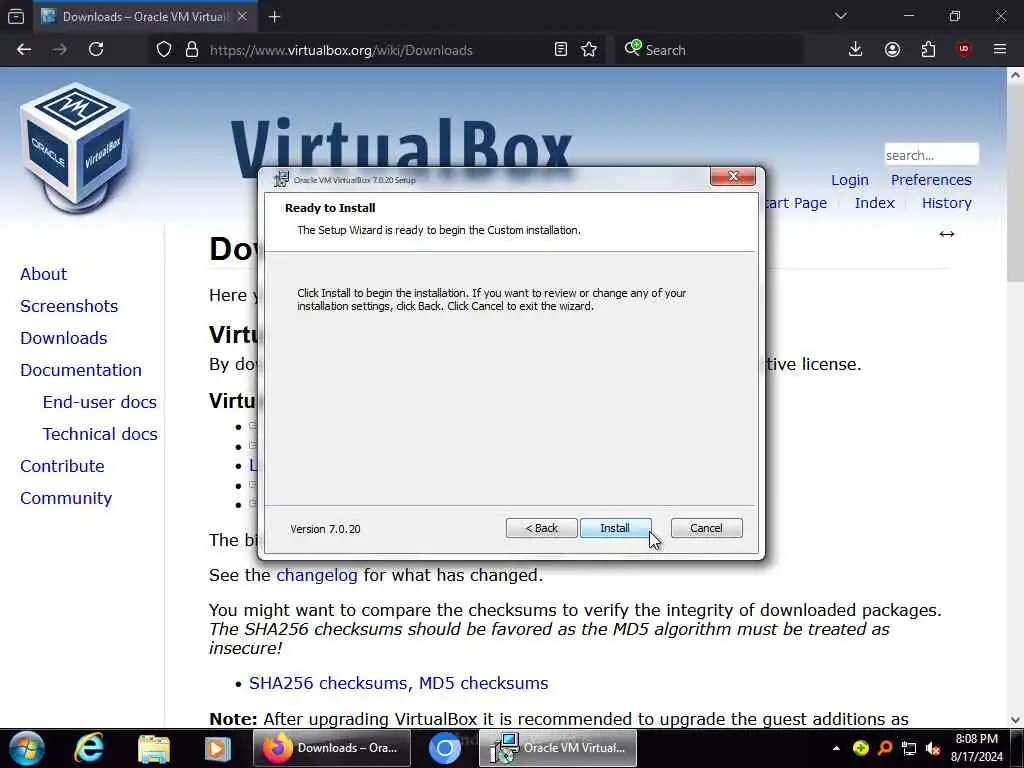
Task: Open the shield tracking protection icon
Action: pos(164,50)
